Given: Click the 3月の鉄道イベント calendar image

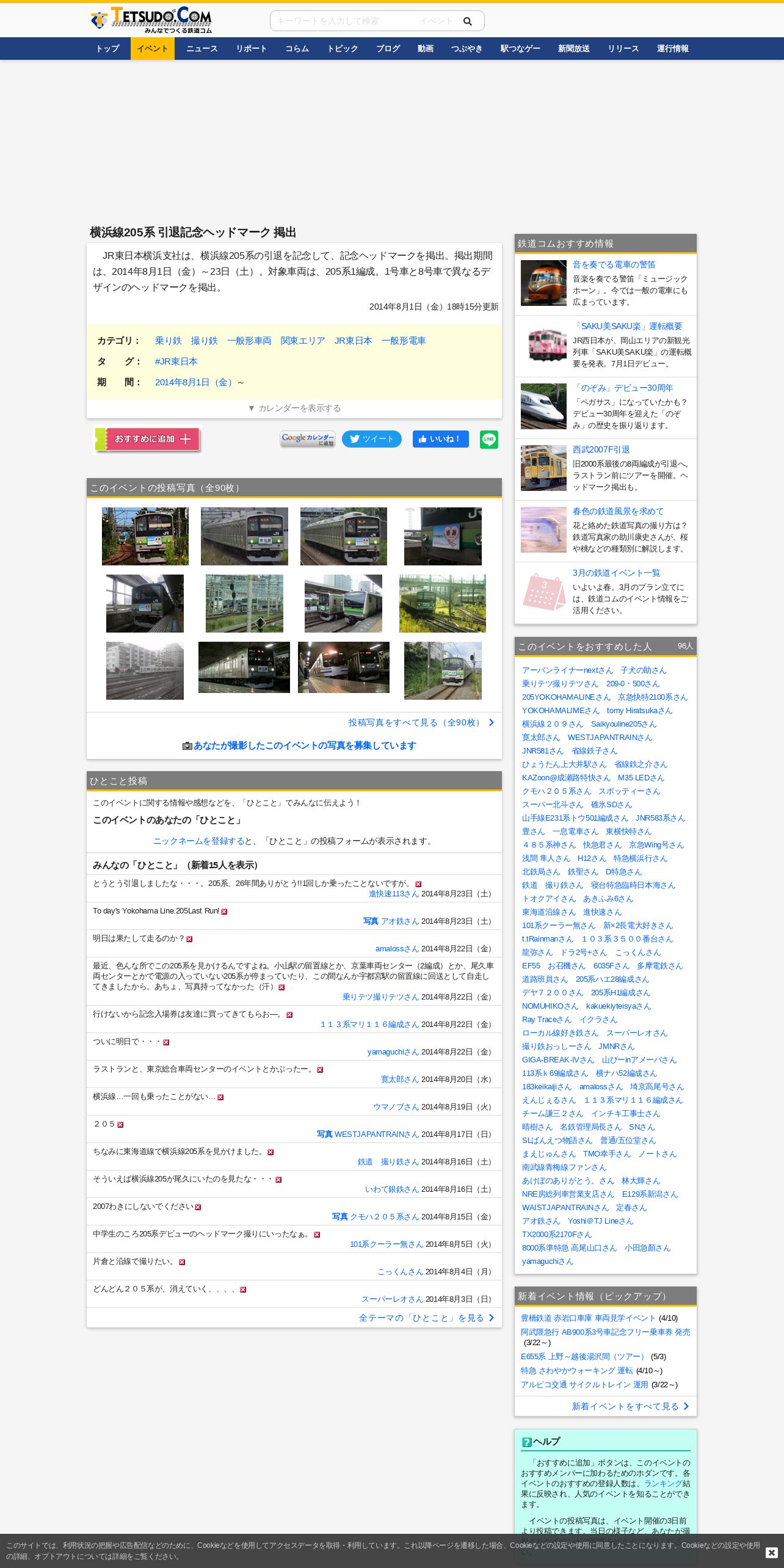Looking at the screenshot, I should pos(543,591).
